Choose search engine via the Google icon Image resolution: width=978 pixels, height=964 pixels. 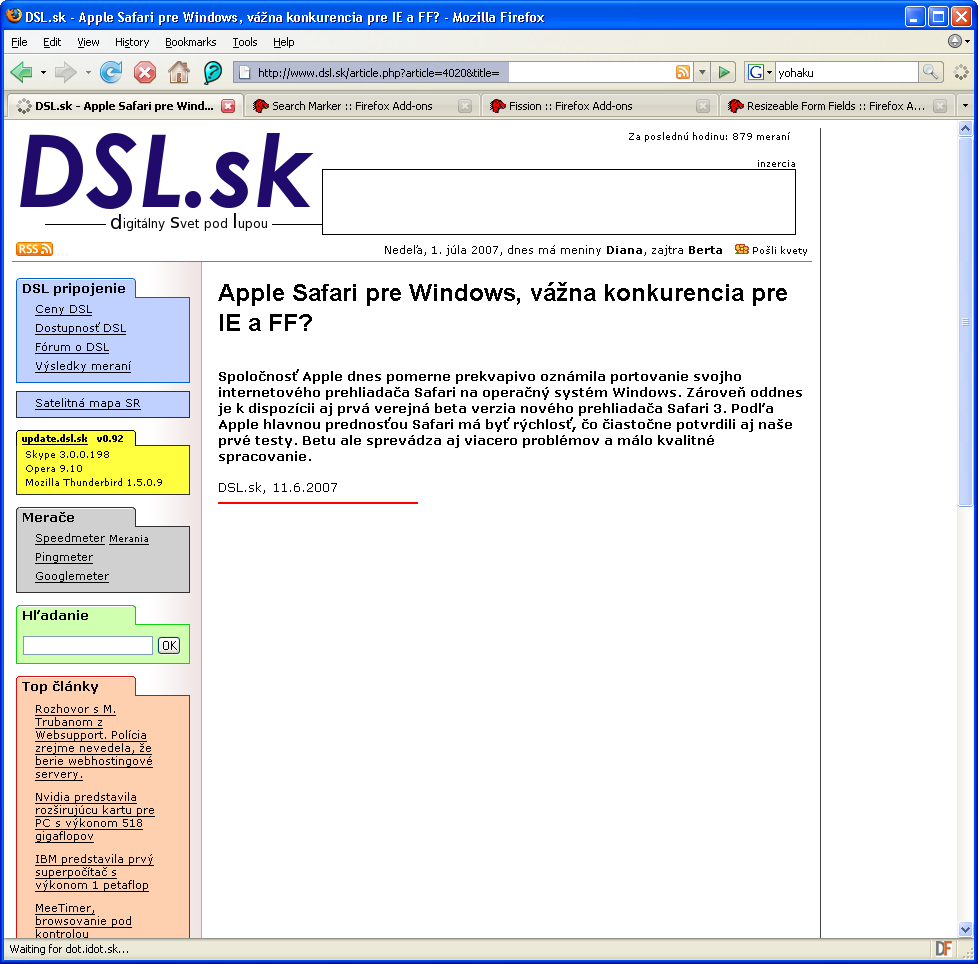pyautogui.click(x=756, y=72)
